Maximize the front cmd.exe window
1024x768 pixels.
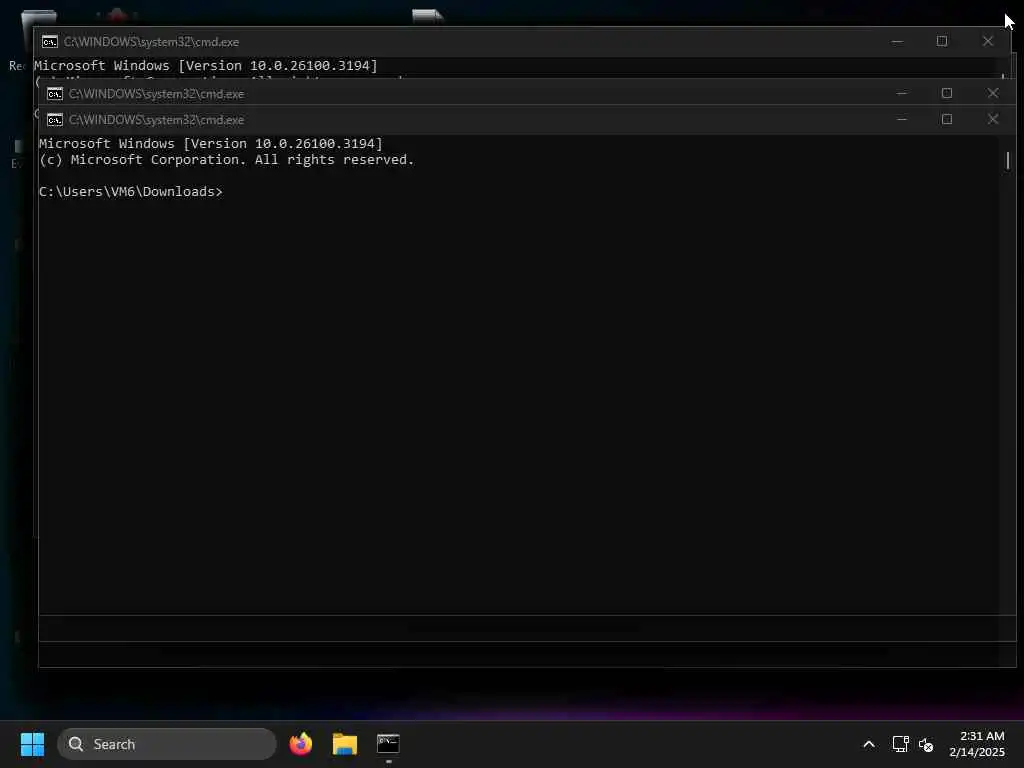(947, 120)
